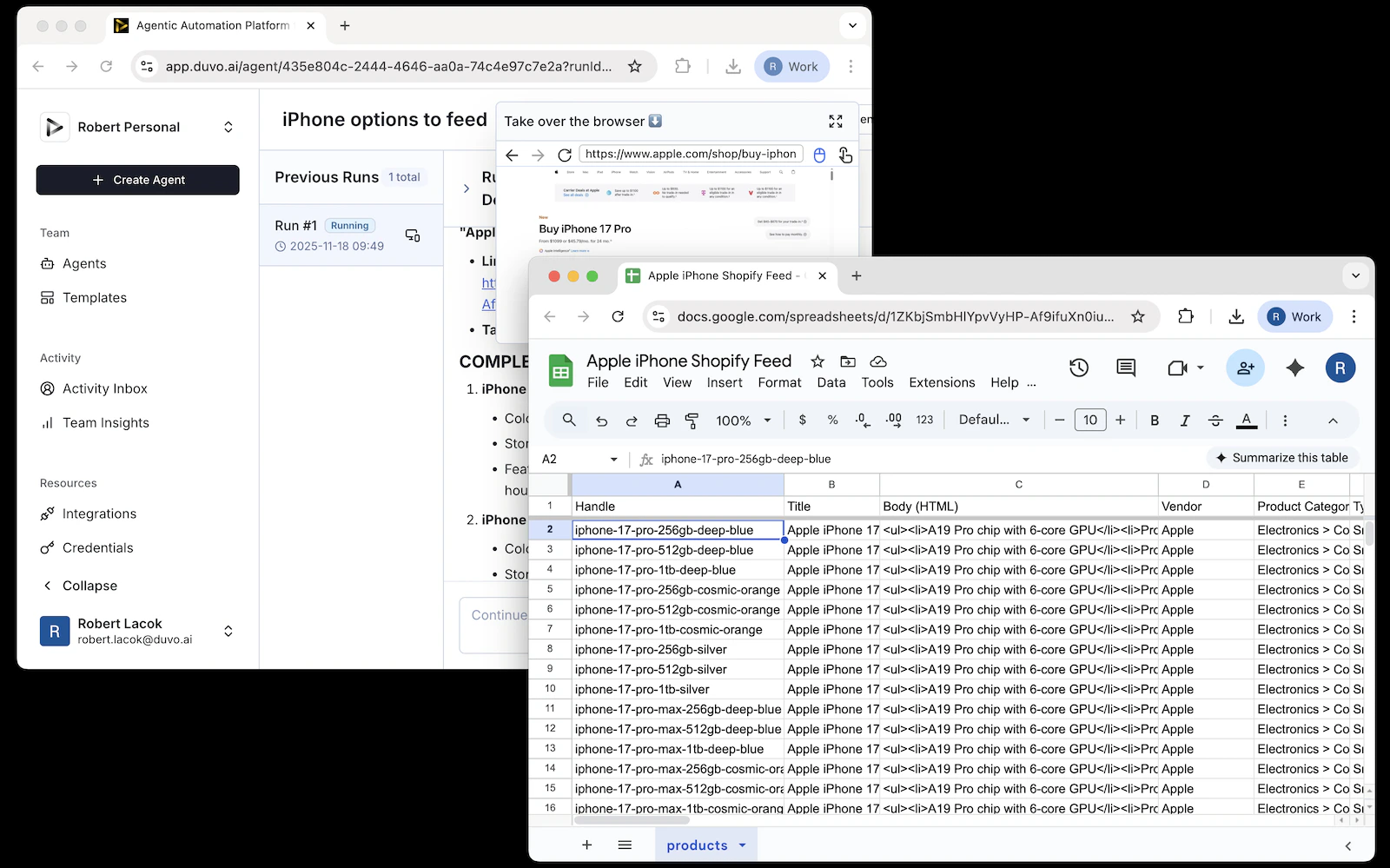The width and height of the screenshot is (1390, 868).
Task: Open Google Sheets home via the green logo
Action: pos(560,371)
